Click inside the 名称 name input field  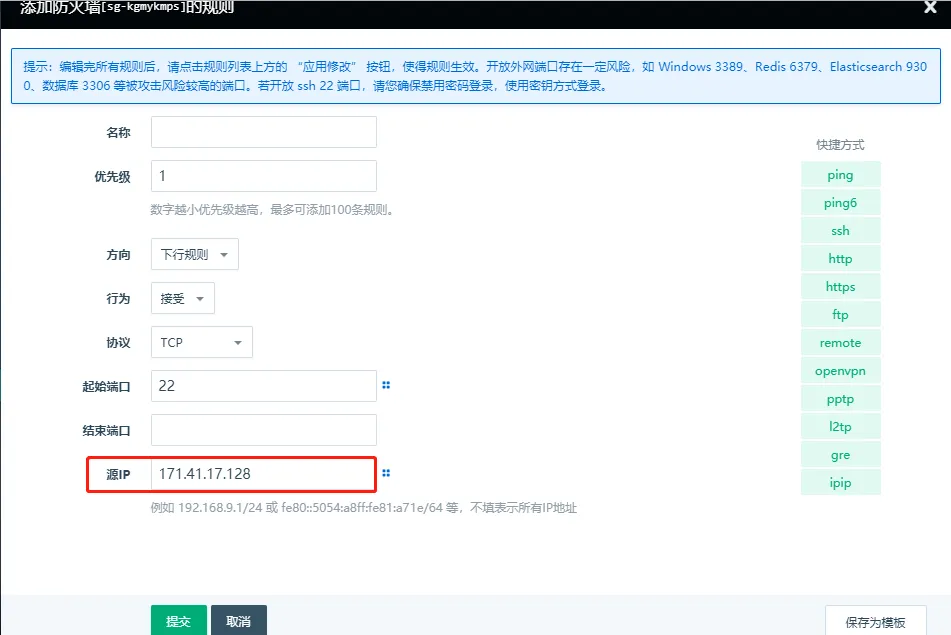tap(263, 131)
